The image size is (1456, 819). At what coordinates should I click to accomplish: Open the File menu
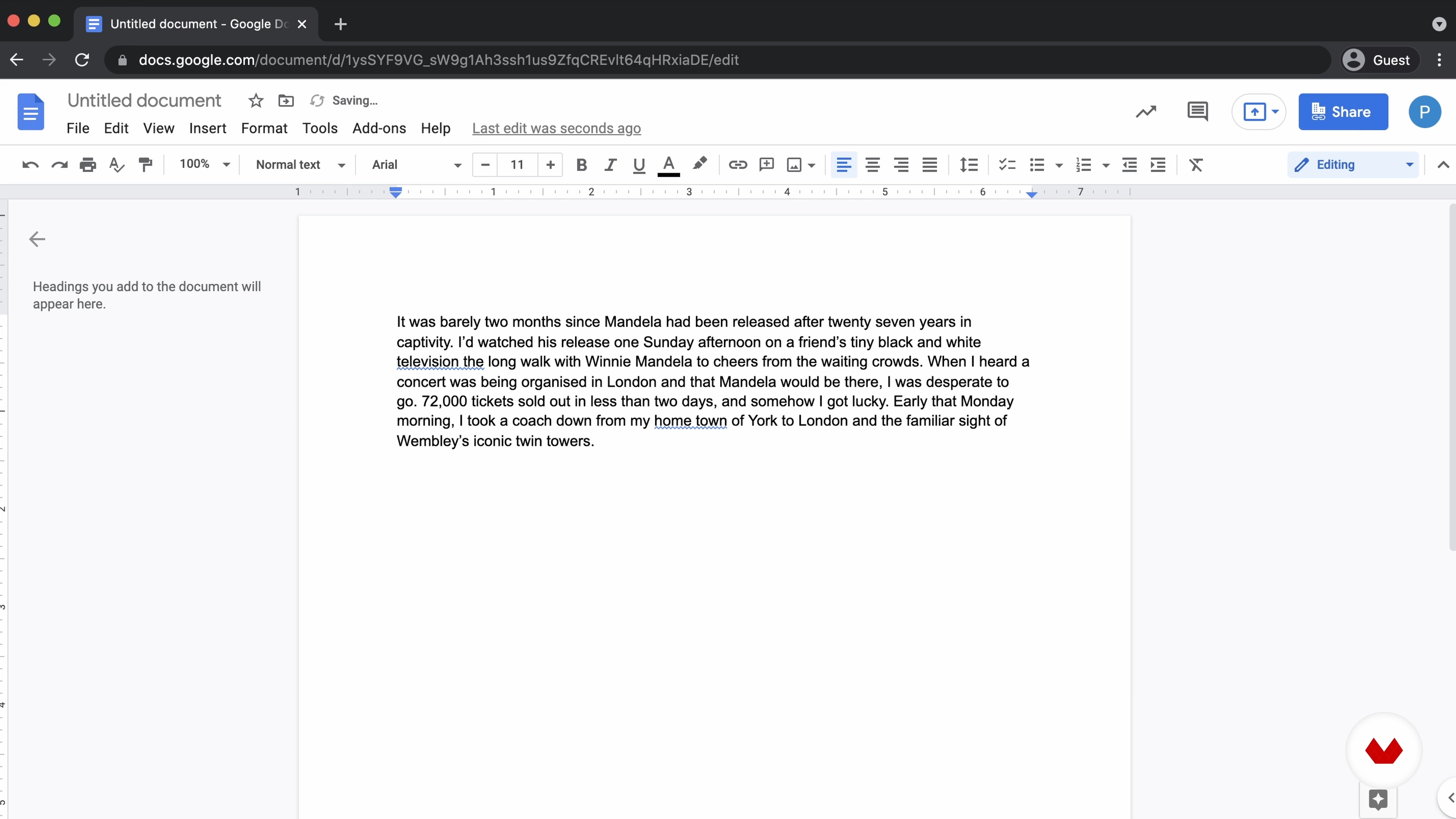(78, 128)
